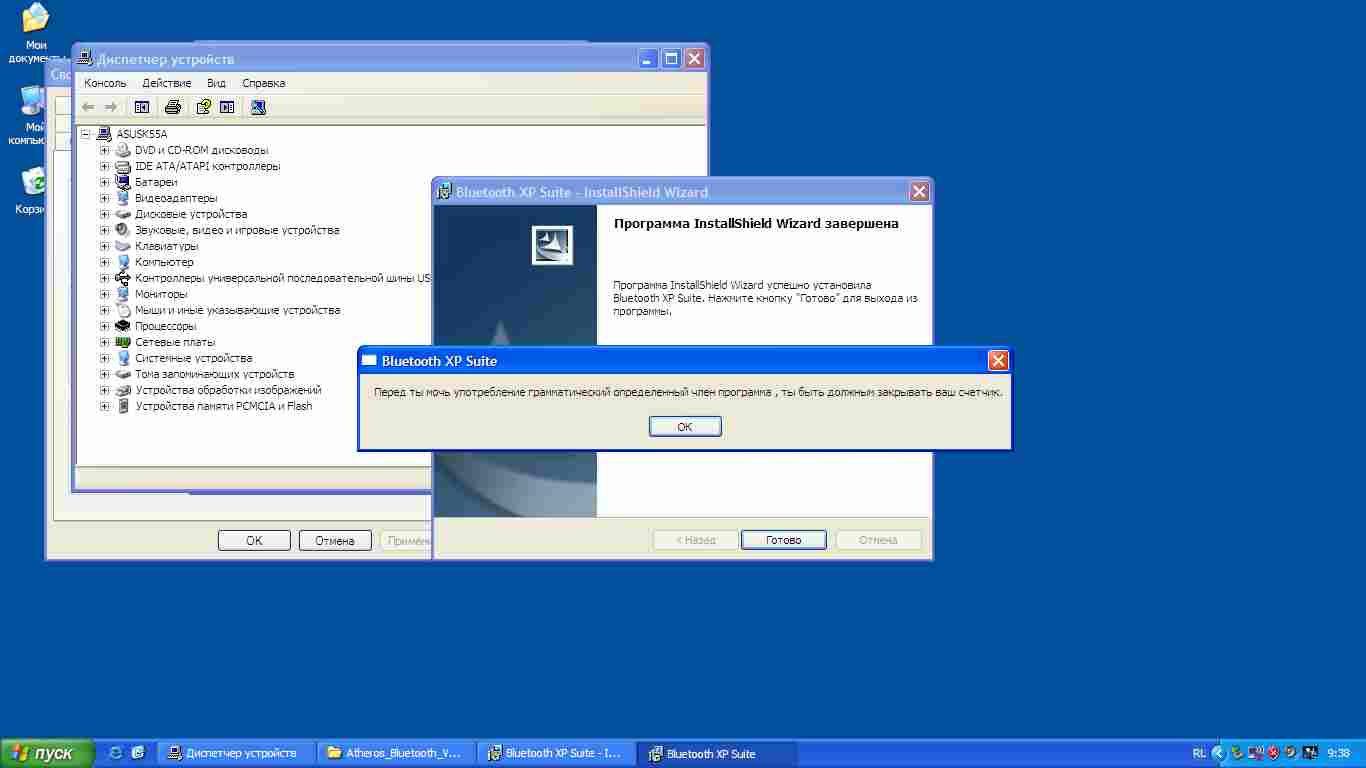This screenshot has width=1366, height=768.
Task: Expand the Компьютер node
Action: click(x=105, y=262)
